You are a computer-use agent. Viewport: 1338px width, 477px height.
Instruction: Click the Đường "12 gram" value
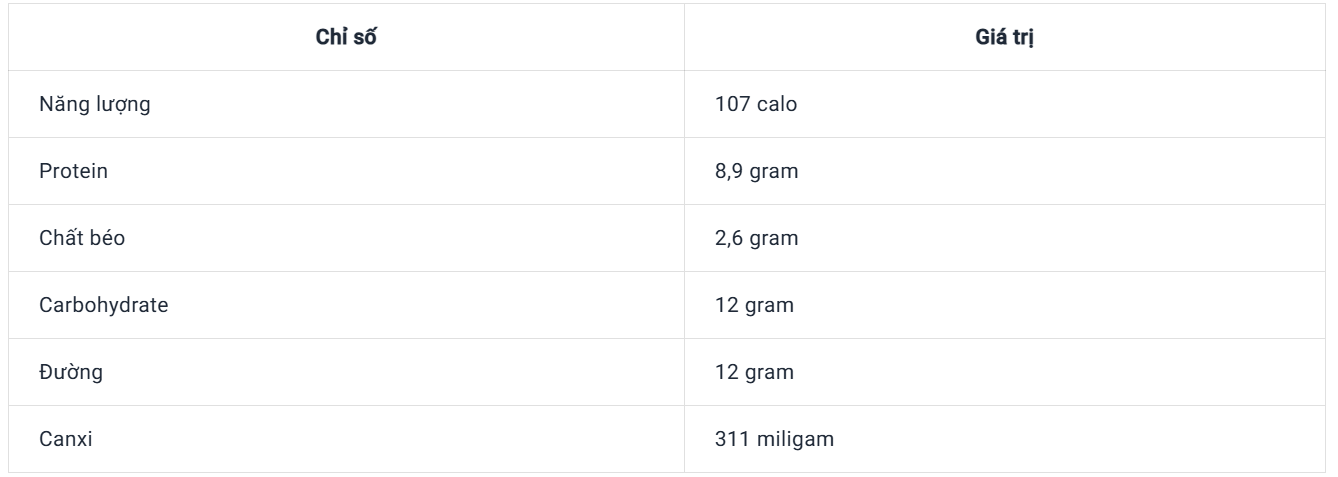click(754, 372)
